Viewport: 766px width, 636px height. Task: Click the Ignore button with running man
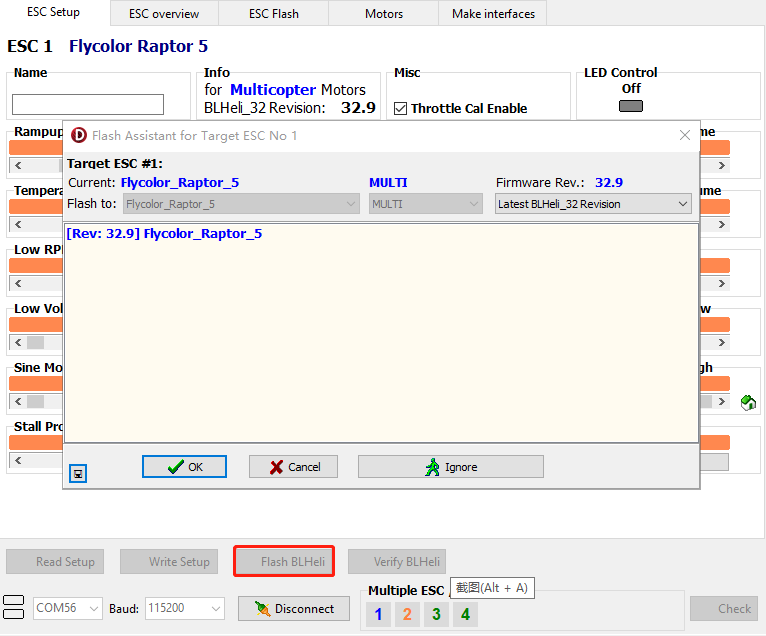[x=450, y=466]
